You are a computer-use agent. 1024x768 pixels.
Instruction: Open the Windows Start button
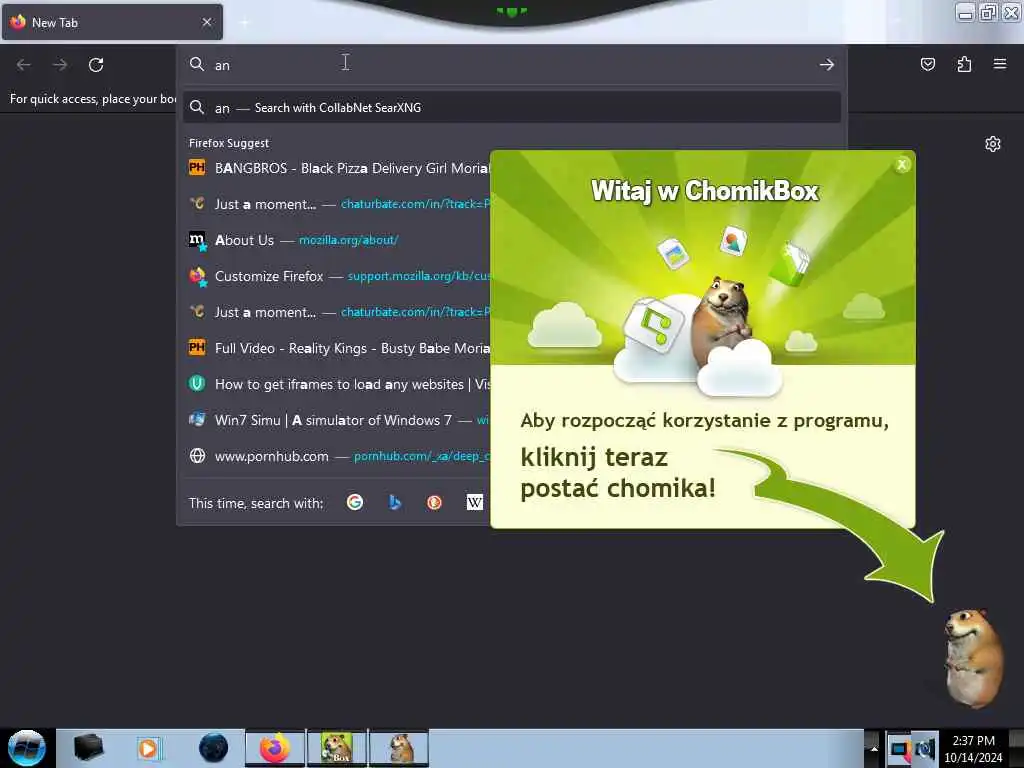click(x=27, y=748)
